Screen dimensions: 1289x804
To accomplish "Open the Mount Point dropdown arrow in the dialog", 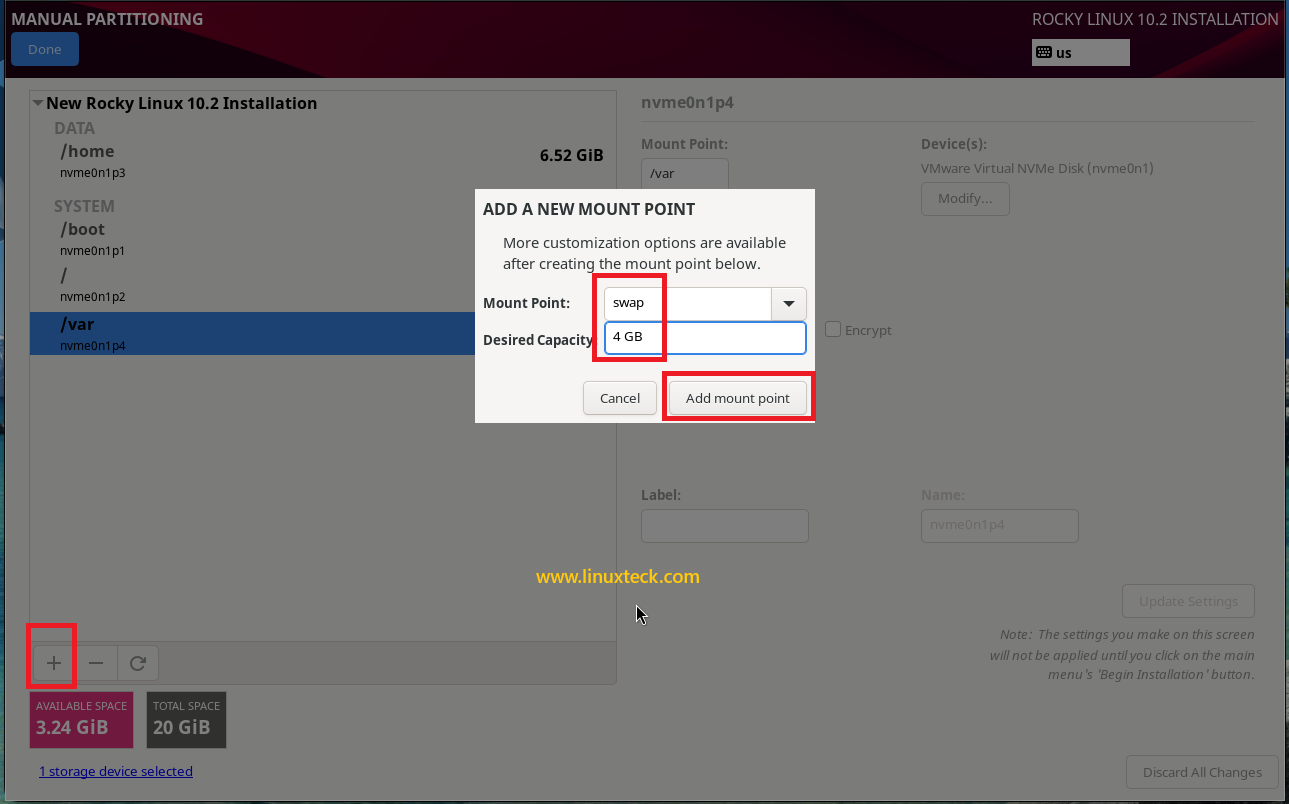I will (x=789, y=303).
